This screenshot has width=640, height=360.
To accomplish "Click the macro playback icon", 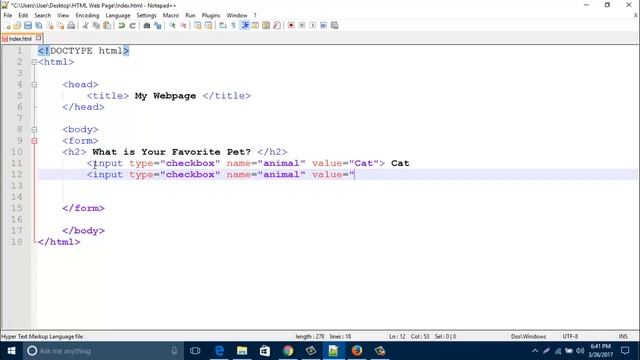I will tap(313, 26).
